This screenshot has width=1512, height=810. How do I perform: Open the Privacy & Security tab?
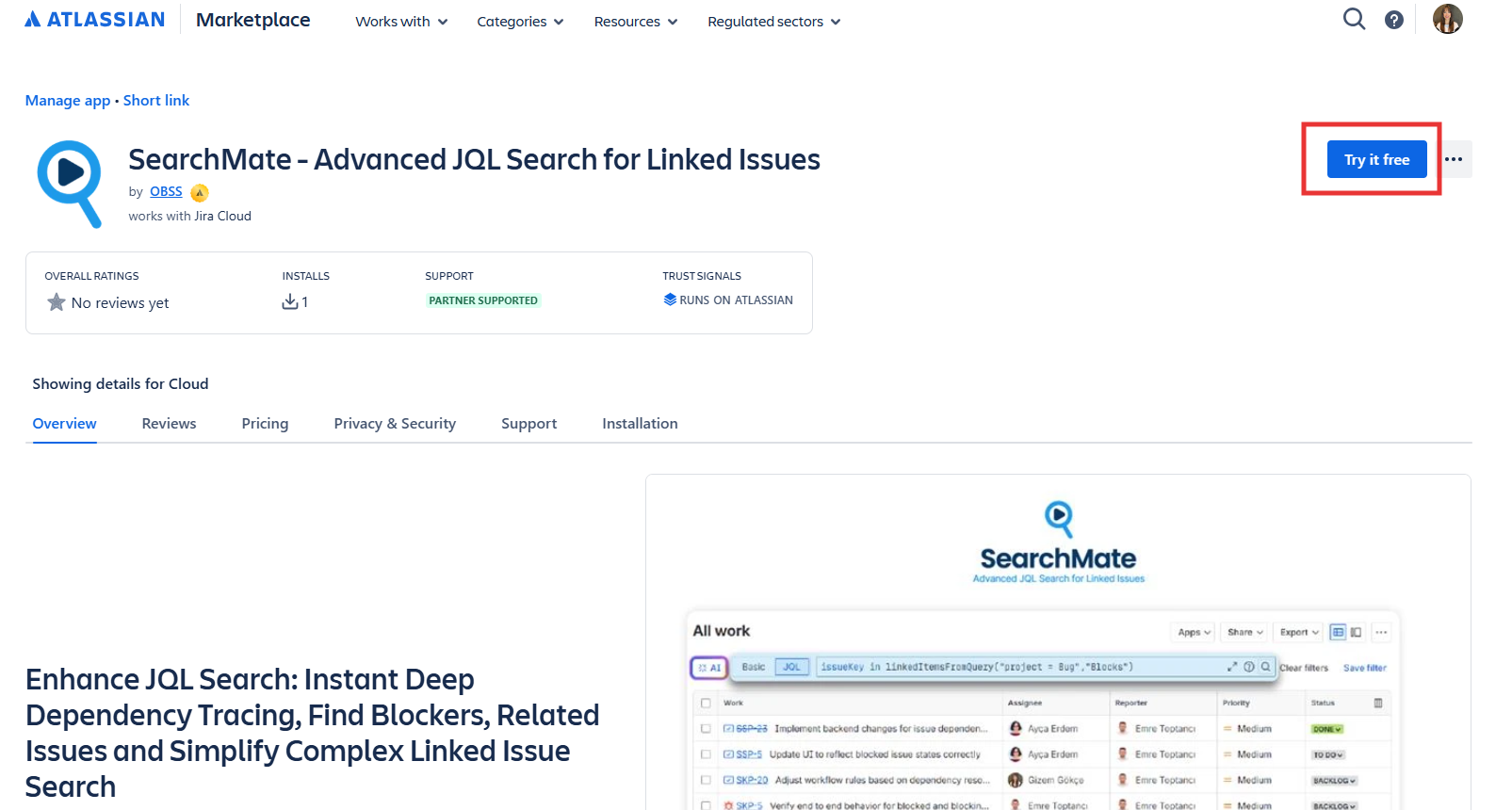(x=395, y=424)
